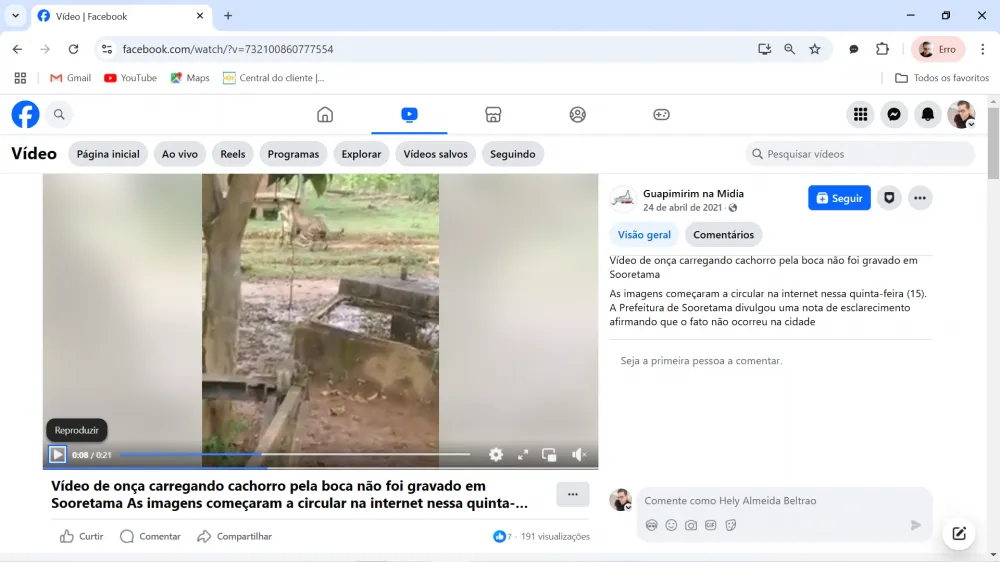
Task: Click the 24 de abril de 2021 date link
Action: pos(682,207)
